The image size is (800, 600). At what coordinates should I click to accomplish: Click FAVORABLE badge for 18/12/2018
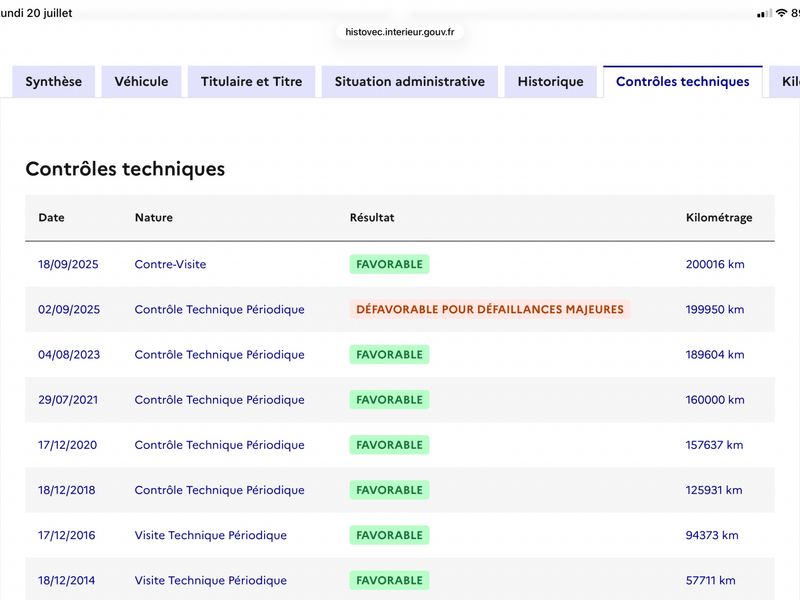pyautogui.click(x=389, y=490)
